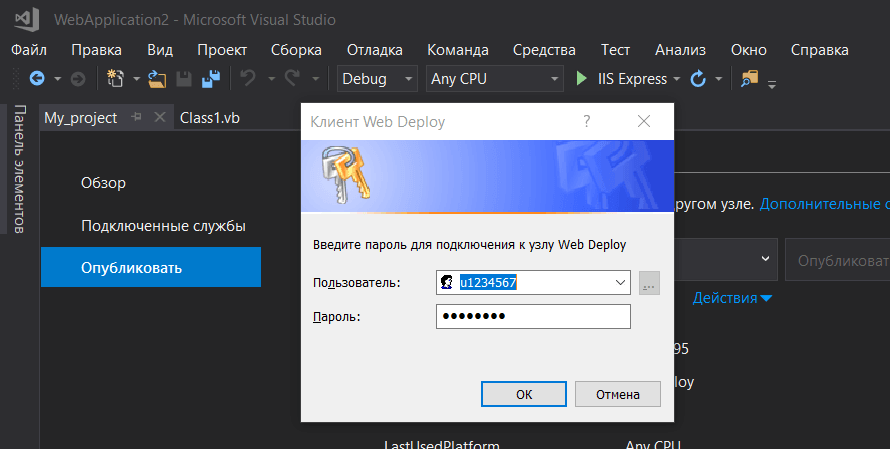Open the Панель элементов side panel
The width and height of the screenshot is (890, 449).
pyautogui.click(x=19, y=169)
